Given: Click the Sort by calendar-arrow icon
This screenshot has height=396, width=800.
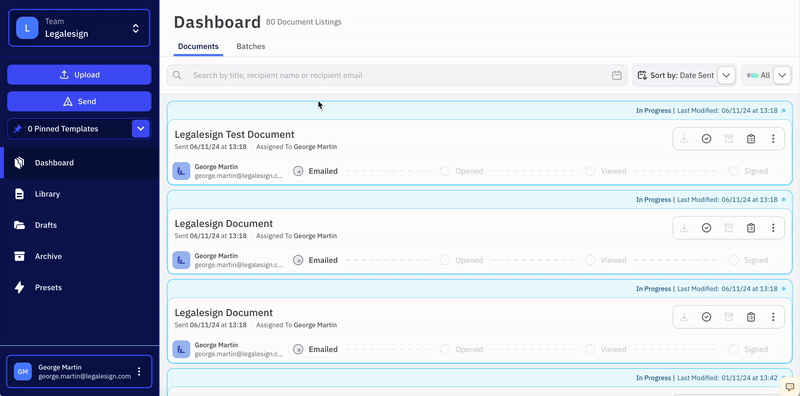Looking at the screenshot, I should coord(642,76).
